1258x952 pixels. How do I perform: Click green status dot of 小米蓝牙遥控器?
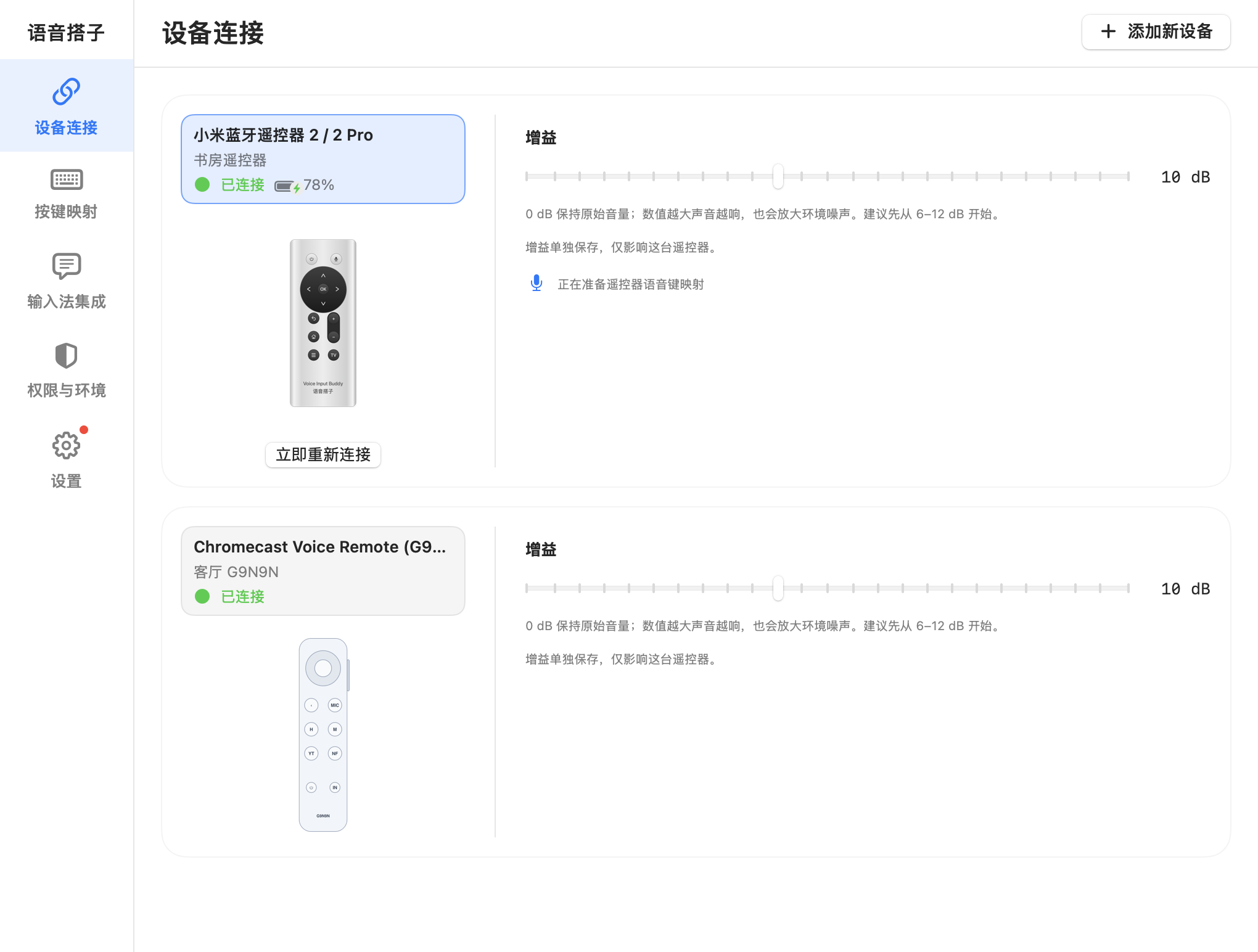202,184
